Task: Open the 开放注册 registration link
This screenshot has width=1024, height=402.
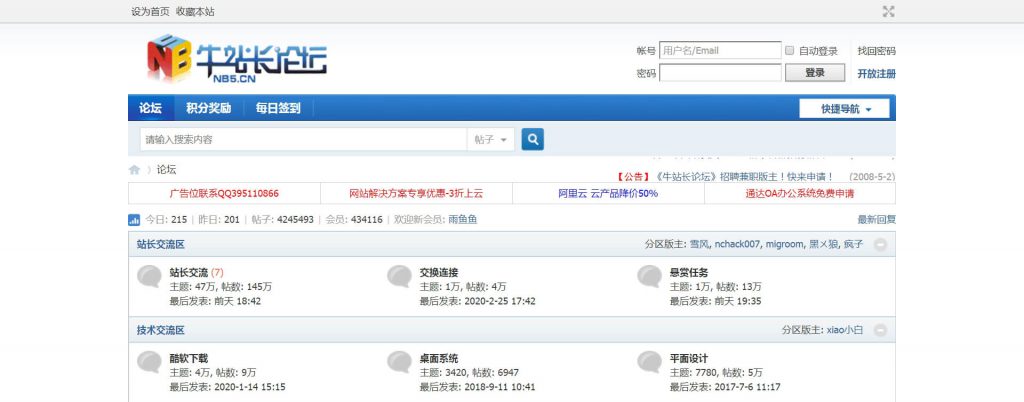Action: (x=876, y=73)
